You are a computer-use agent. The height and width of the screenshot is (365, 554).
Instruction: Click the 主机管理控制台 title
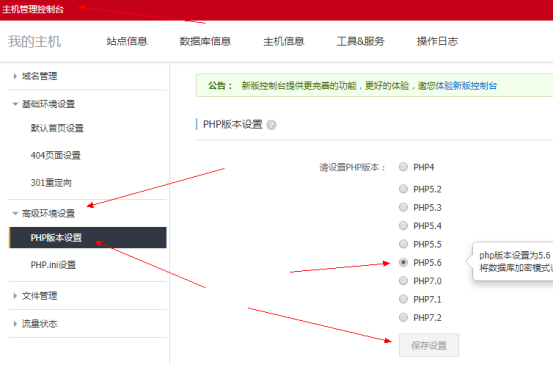coord(33,9)
